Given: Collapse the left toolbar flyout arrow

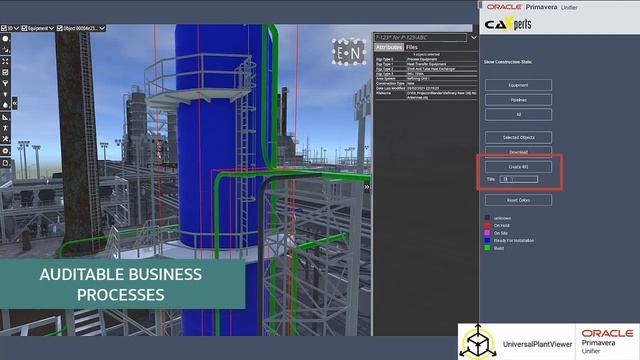Looking at the screenshot, I should pyautogui.click(x=15, y=103).
